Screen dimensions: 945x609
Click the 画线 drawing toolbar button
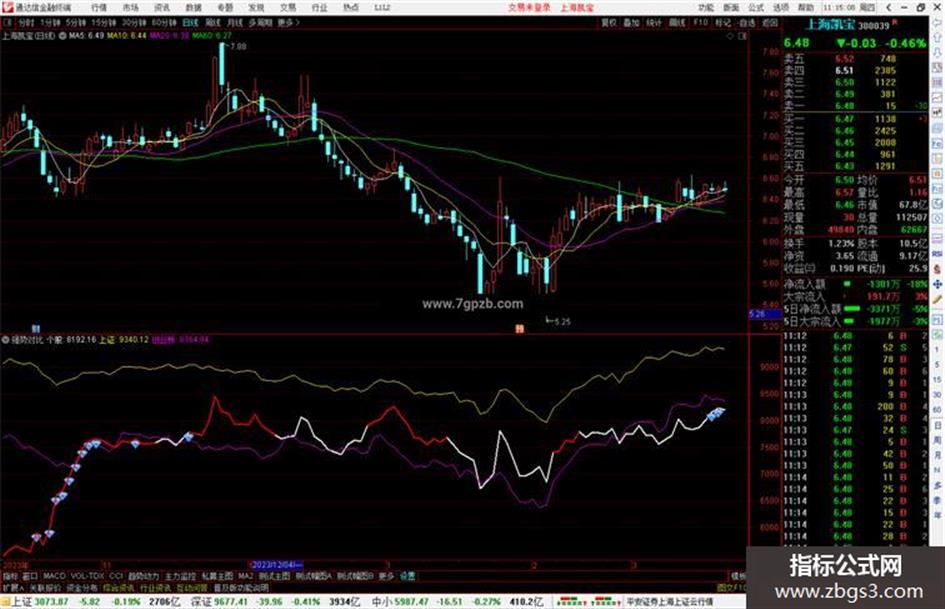point(677,22)
